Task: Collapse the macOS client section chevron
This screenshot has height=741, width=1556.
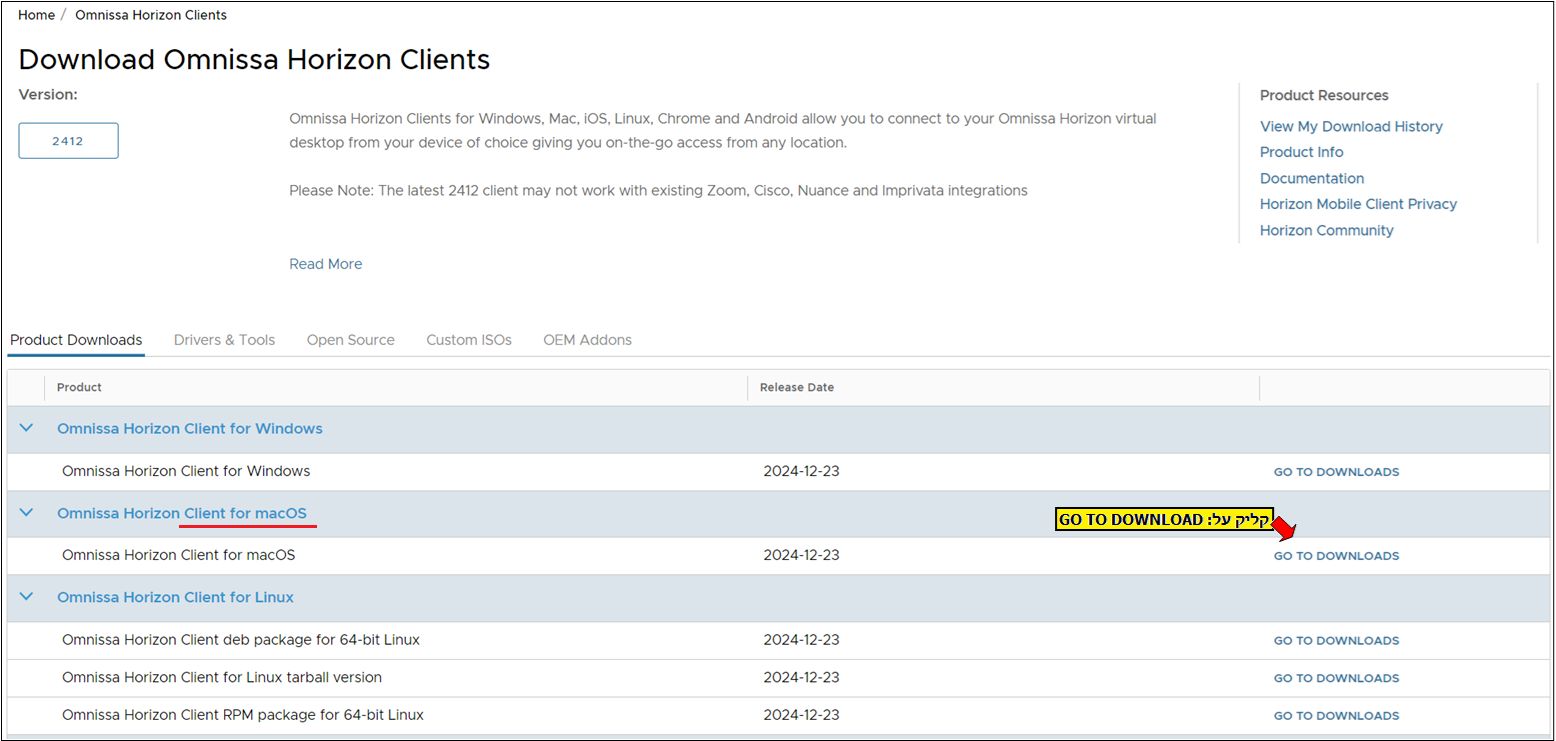Action: (x=27, y=512)
